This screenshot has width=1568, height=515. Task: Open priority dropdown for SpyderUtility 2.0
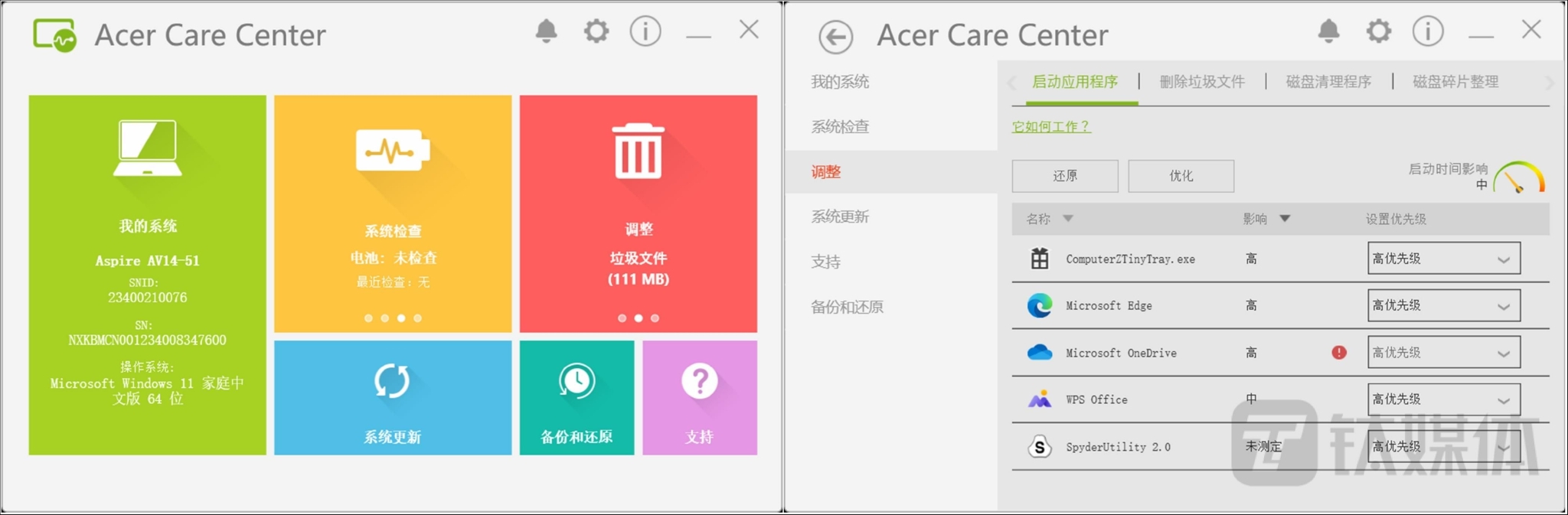(1444, 446)
